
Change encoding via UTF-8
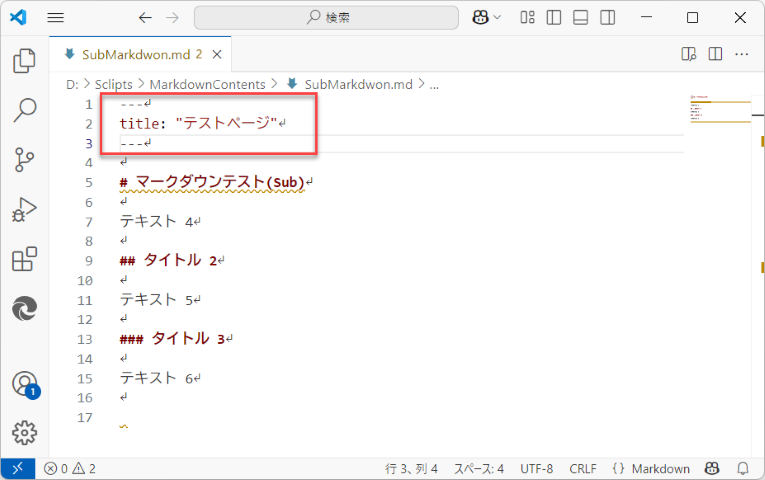point(537,469)
